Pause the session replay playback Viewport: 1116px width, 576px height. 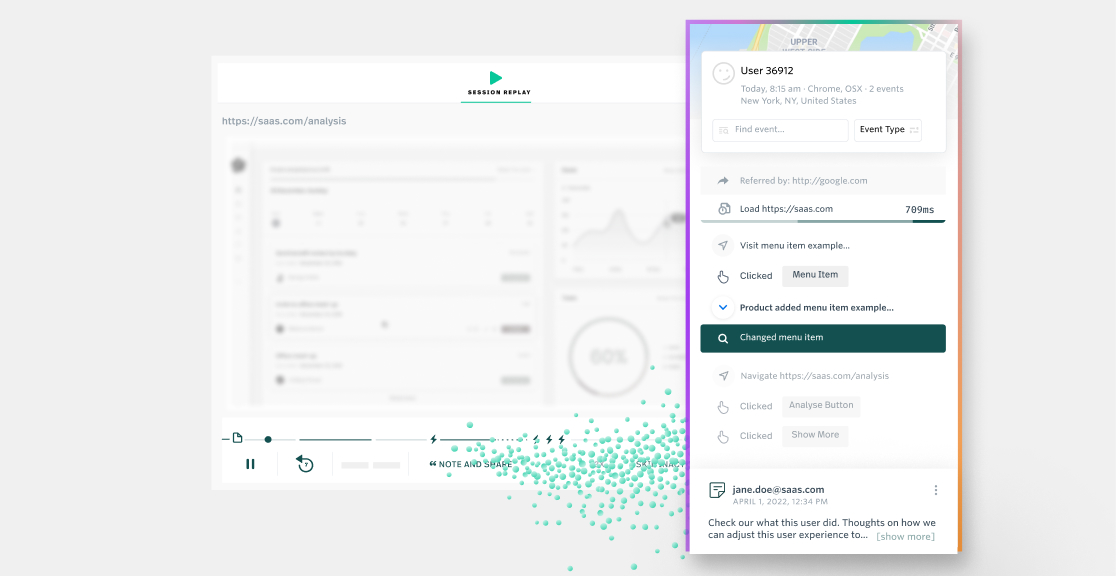click(250, 464)
